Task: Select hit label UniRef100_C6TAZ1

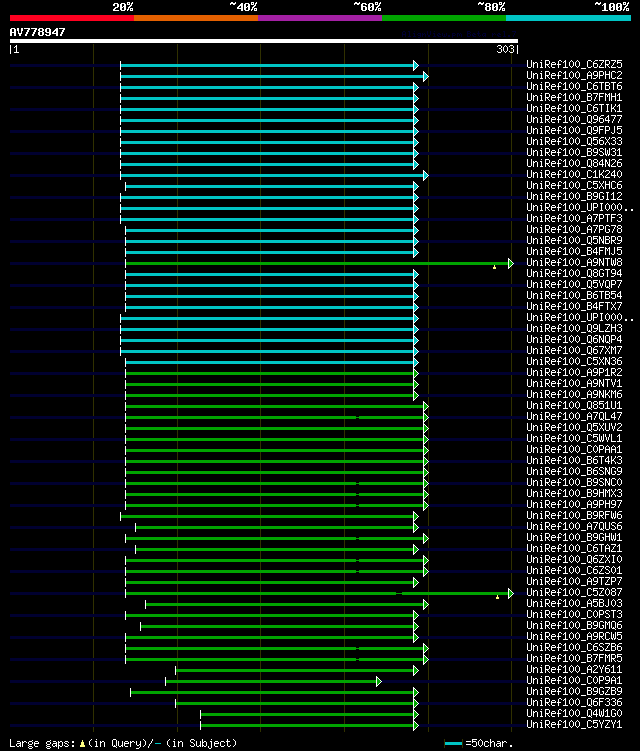Action: click(x=574, y=549)
